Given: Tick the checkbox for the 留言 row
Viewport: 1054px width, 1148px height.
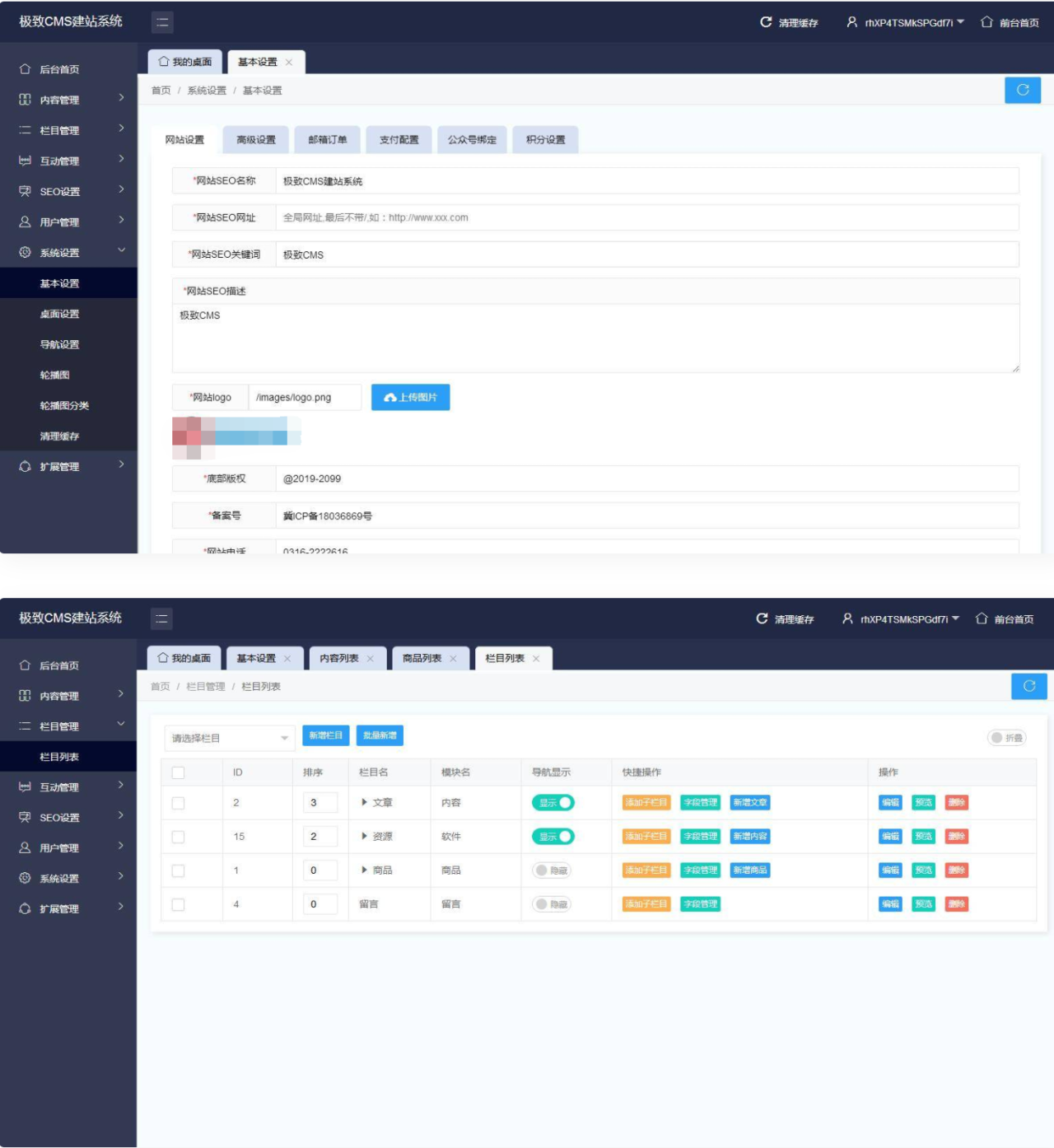Looking at the screenshot, I should [x=178, y=904].
